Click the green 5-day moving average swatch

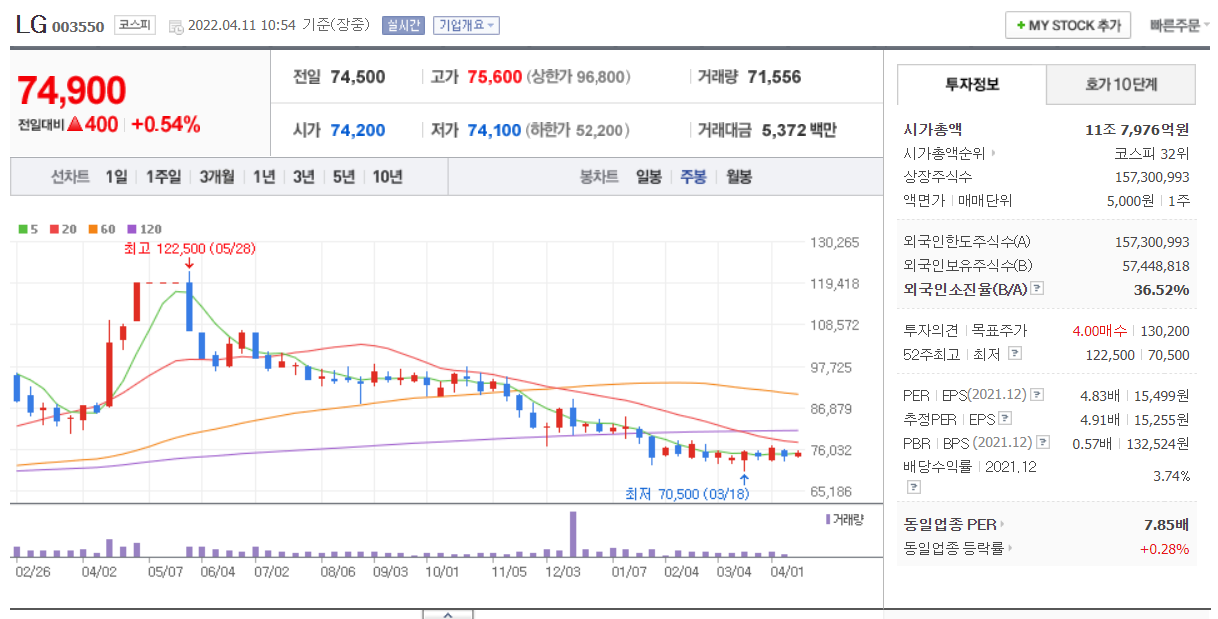pos(23,229)
